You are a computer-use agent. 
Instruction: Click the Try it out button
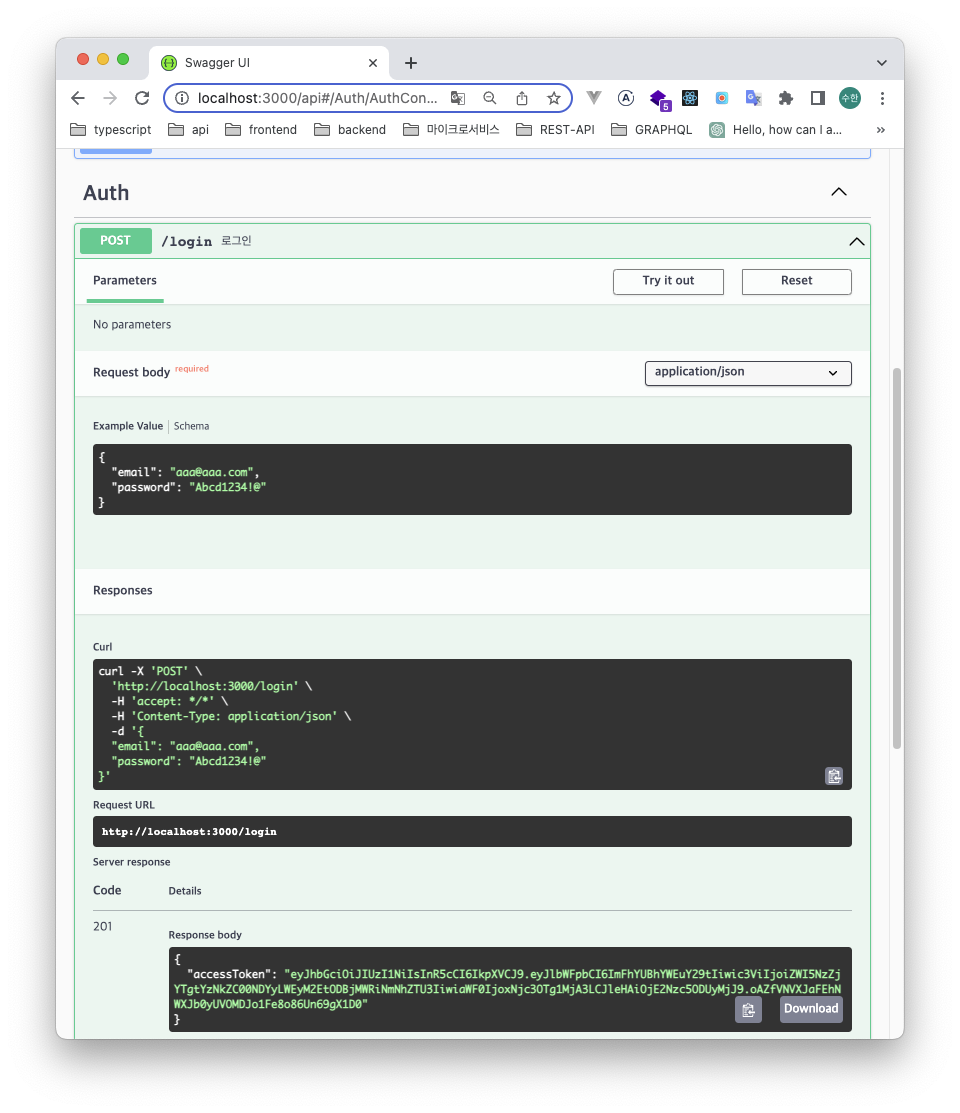click(668, 281)
